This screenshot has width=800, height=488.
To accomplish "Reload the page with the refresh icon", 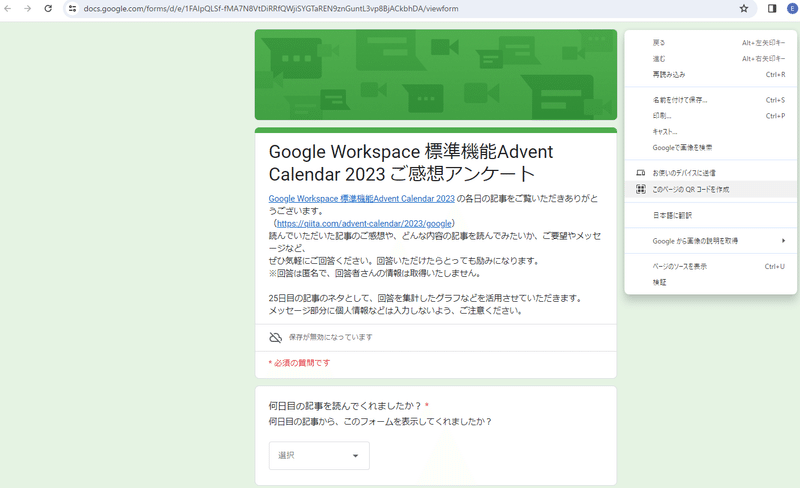I will (x=48, y=9).
